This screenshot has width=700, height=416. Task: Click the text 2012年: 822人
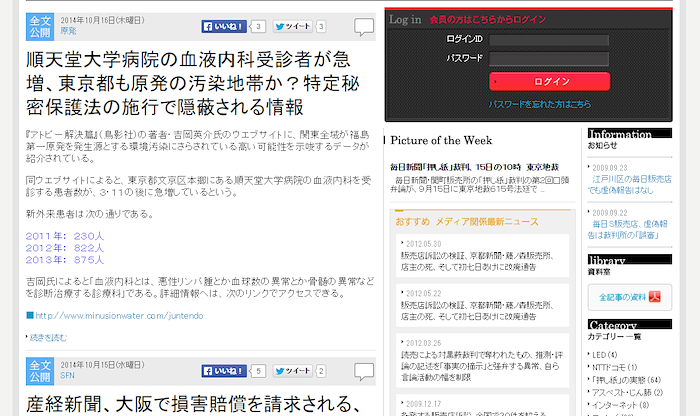(65, 248)
